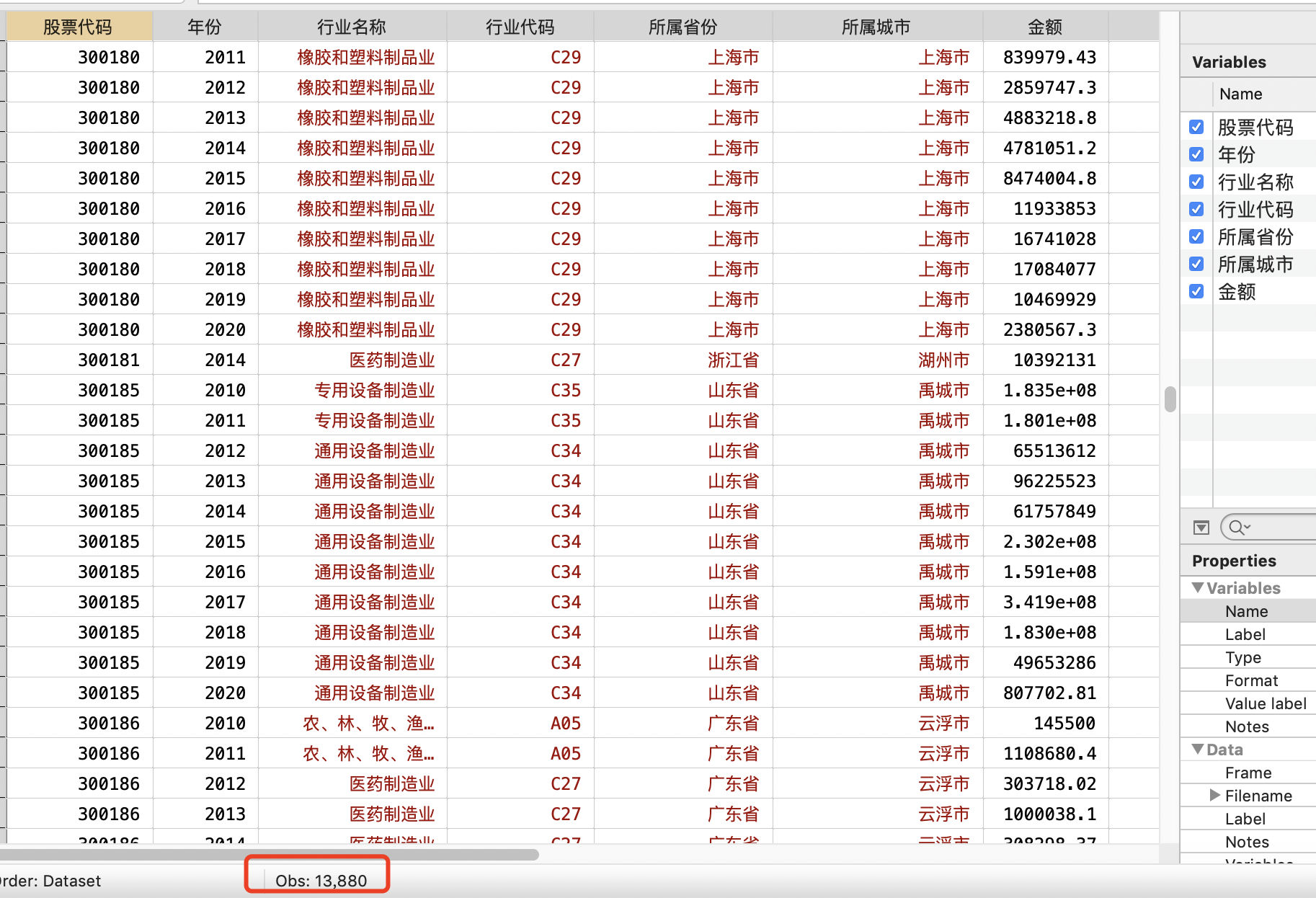Viewport: 1316px width, 898px height.
Task: Click the amount cell 4883218.8
Action: click(x=1046, y=117)
